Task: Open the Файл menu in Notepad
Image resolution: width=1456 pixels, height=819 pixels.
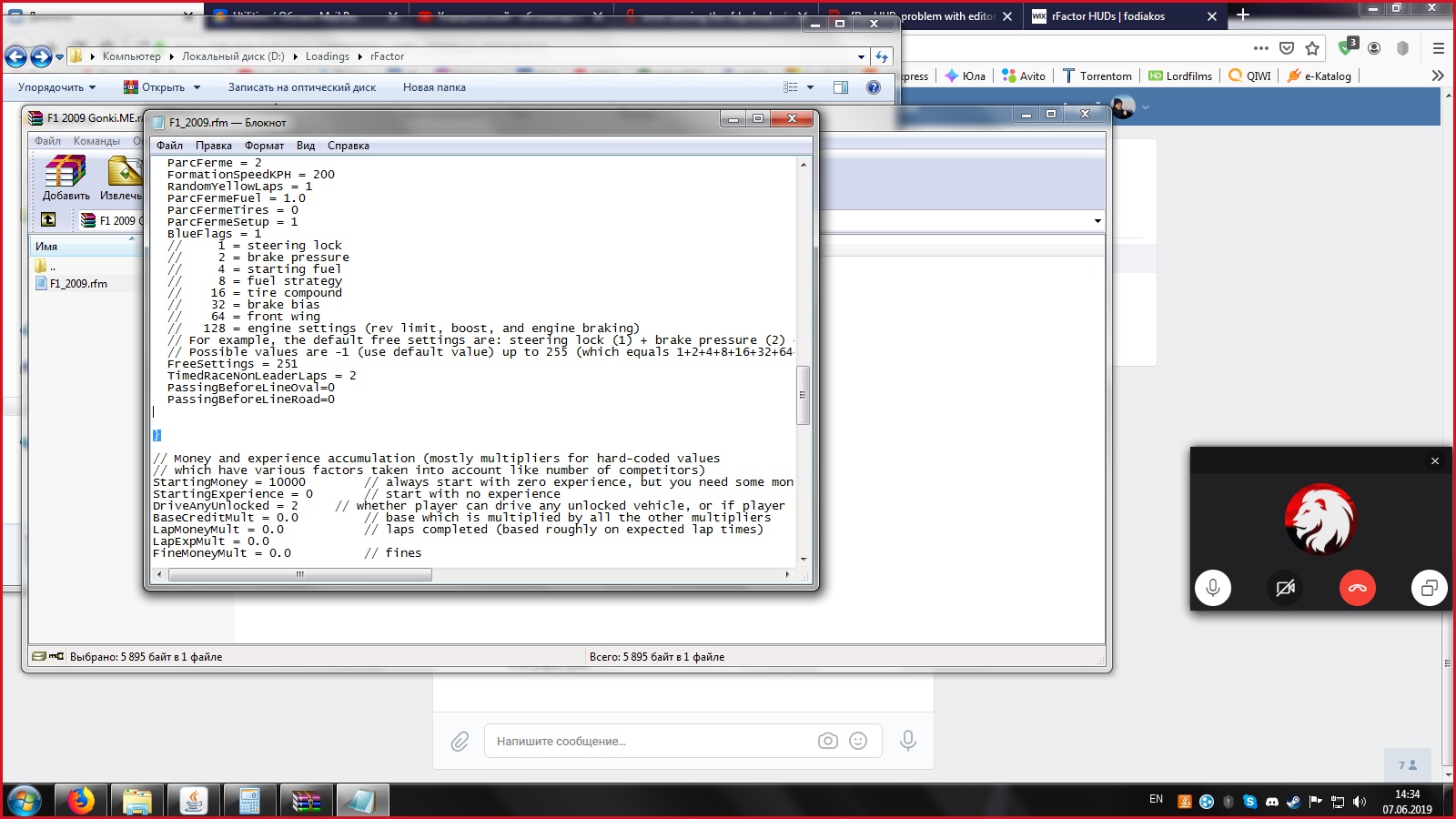Action: 169,146
